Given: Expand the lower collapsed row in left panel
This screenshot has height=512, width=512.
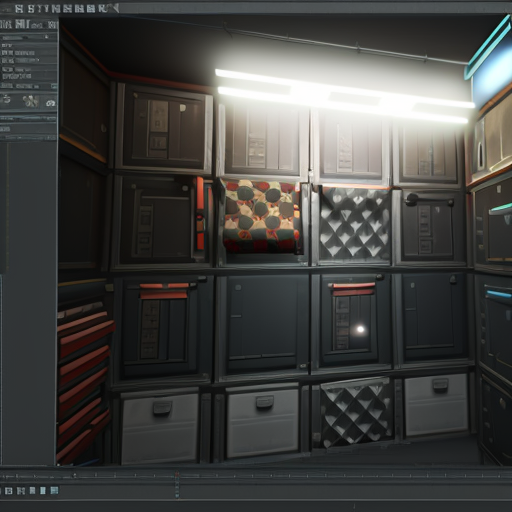Looking at the screenshot, I should click(x=28, y=129).
